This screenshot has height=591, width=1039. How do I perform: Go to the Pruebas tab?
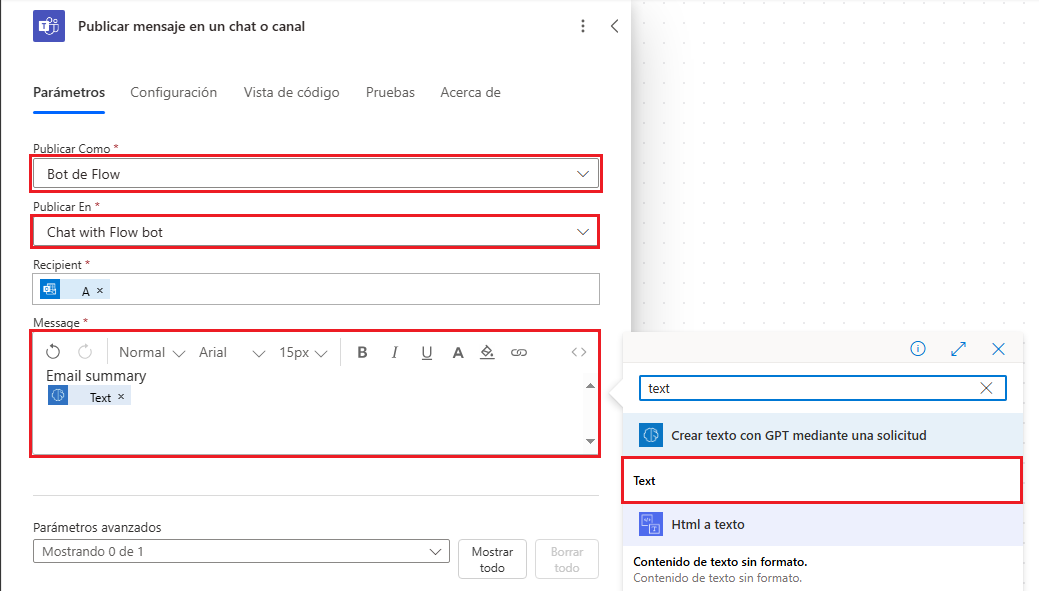390,92
